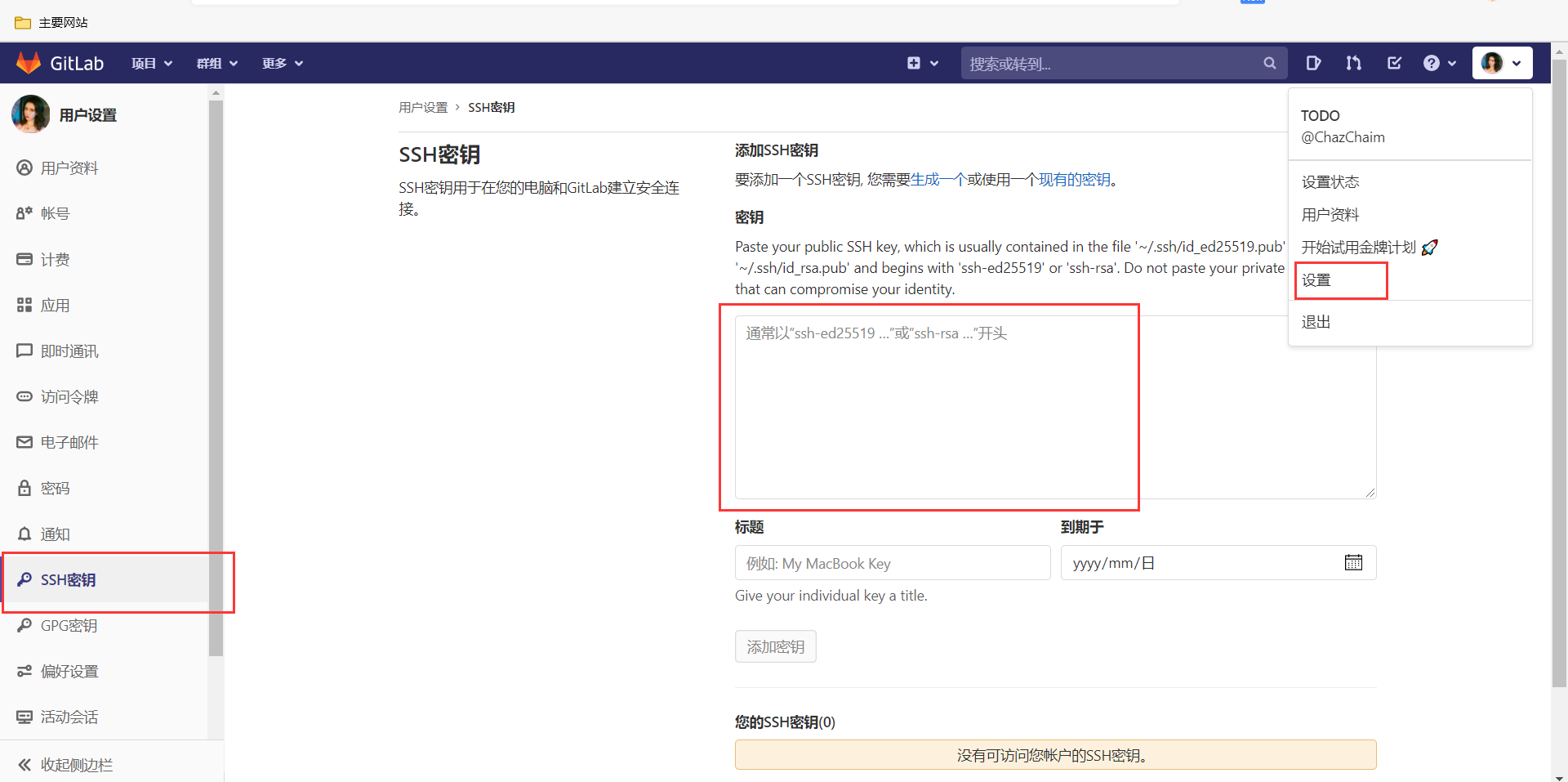Open the merge requests icon
This screenshot has width=1568, height=782.
[x=1353, y=63]
